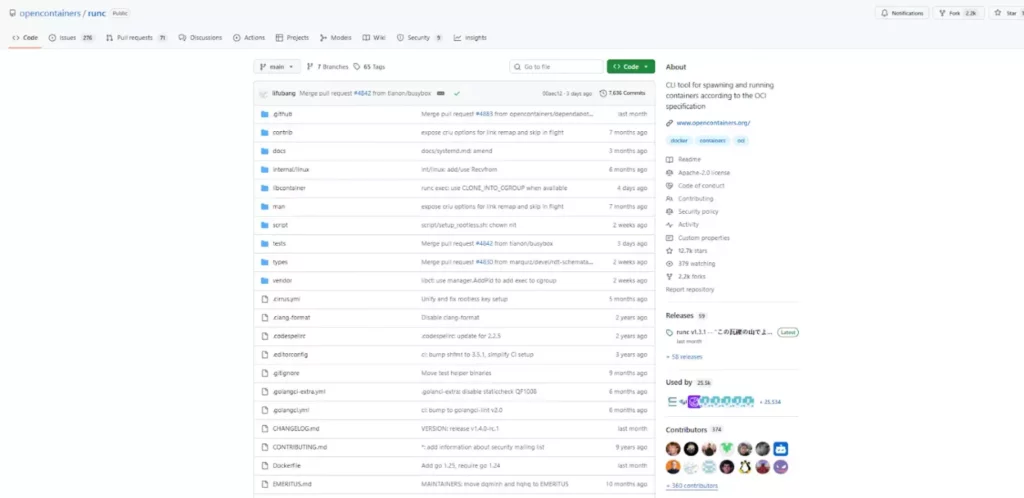
Task: Open the Notifications bell button
Action: coord(901,13)
